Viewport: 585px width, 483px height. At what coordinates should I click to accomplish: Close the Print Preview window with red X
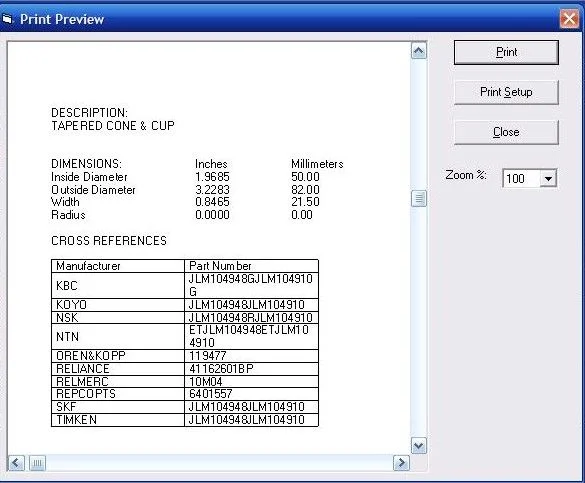[x=569, y=19]
